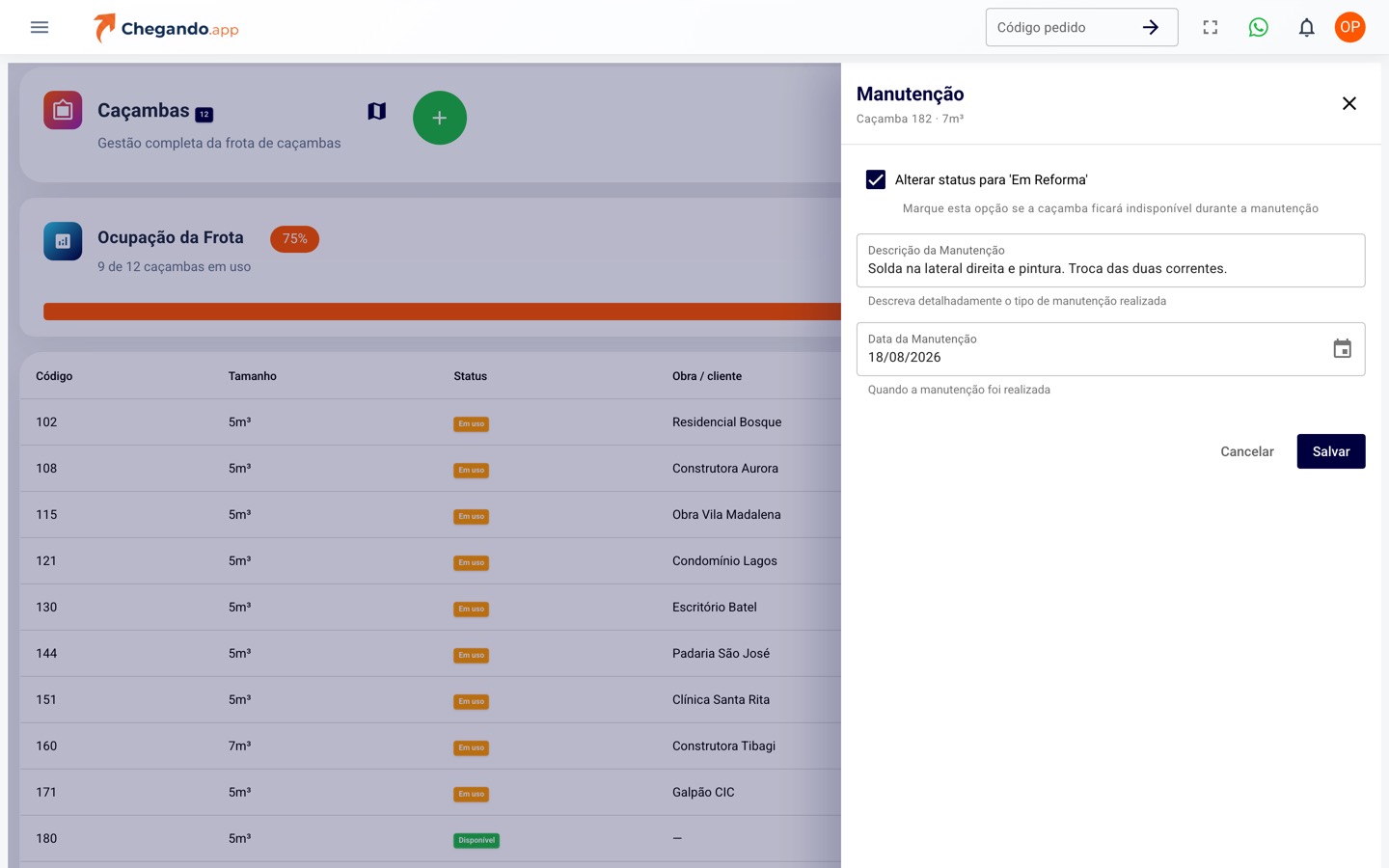
Task: Select row code 102
Action: click(x=46, y=422)
